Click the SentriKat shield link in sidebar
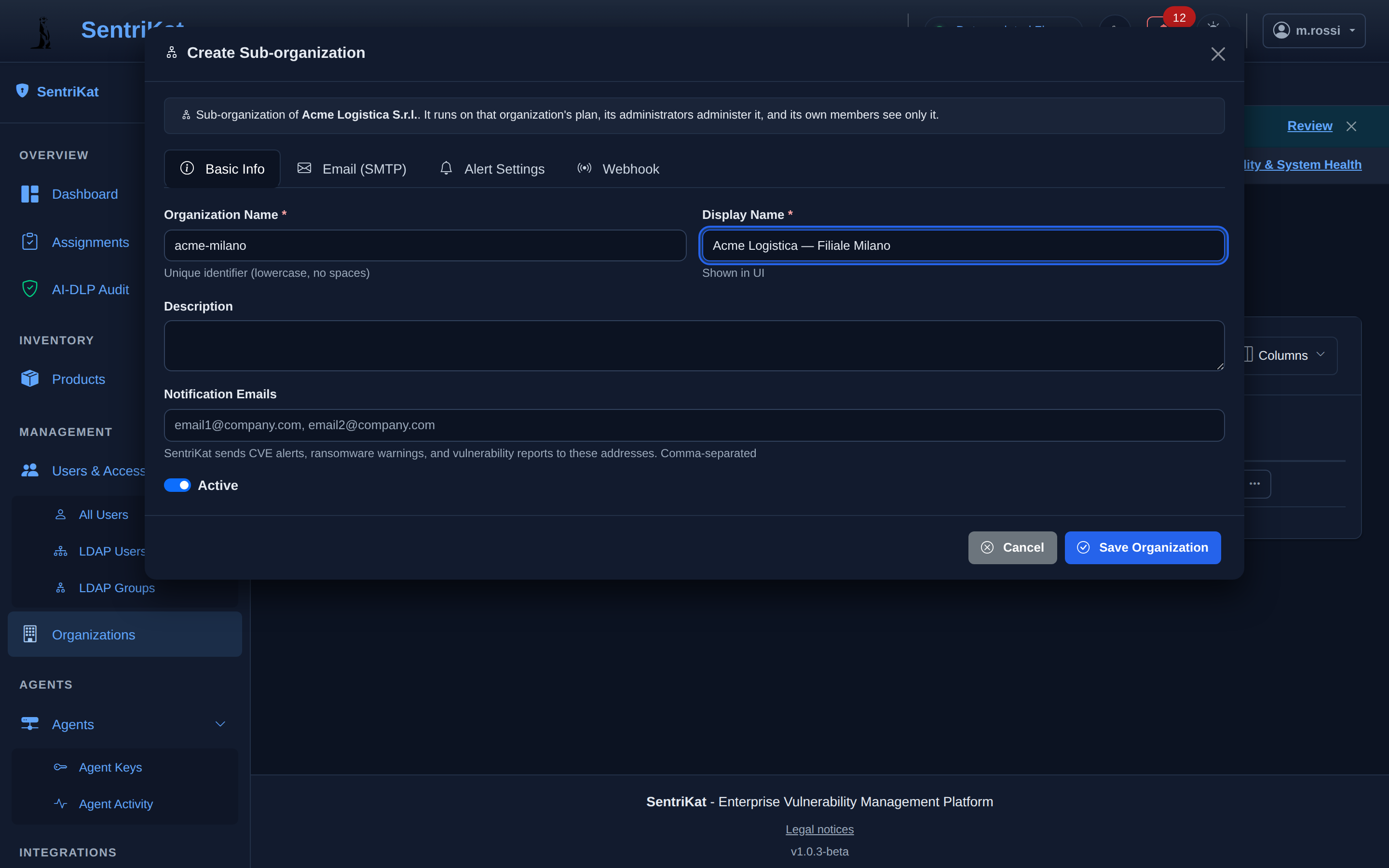This screenshot has height=868, width=1389. pos(57,92)
